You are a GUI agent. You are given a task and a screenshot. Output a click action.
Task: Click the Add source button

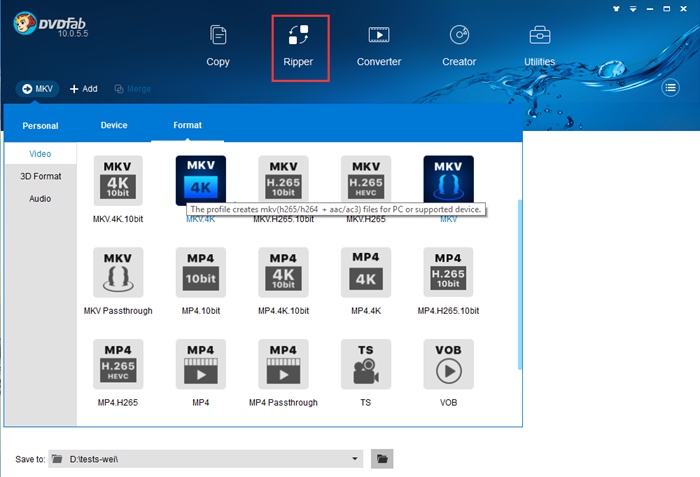click(x=83, y=89)
